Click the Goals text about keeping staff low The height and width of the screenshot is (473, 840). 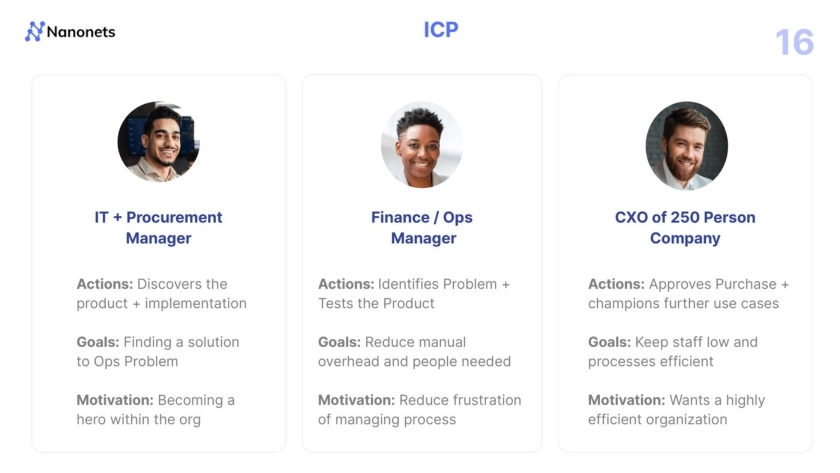tap(673, 352)
